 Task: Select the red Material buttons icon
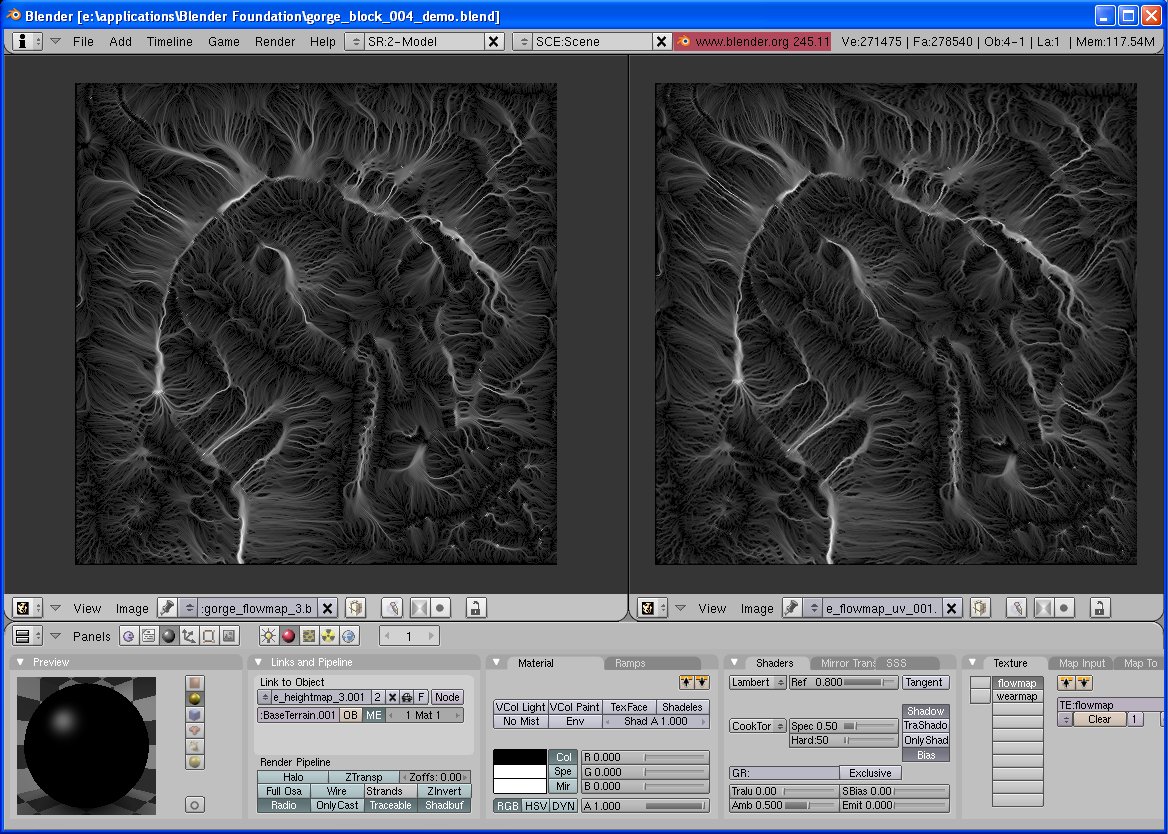click(288, 636)
